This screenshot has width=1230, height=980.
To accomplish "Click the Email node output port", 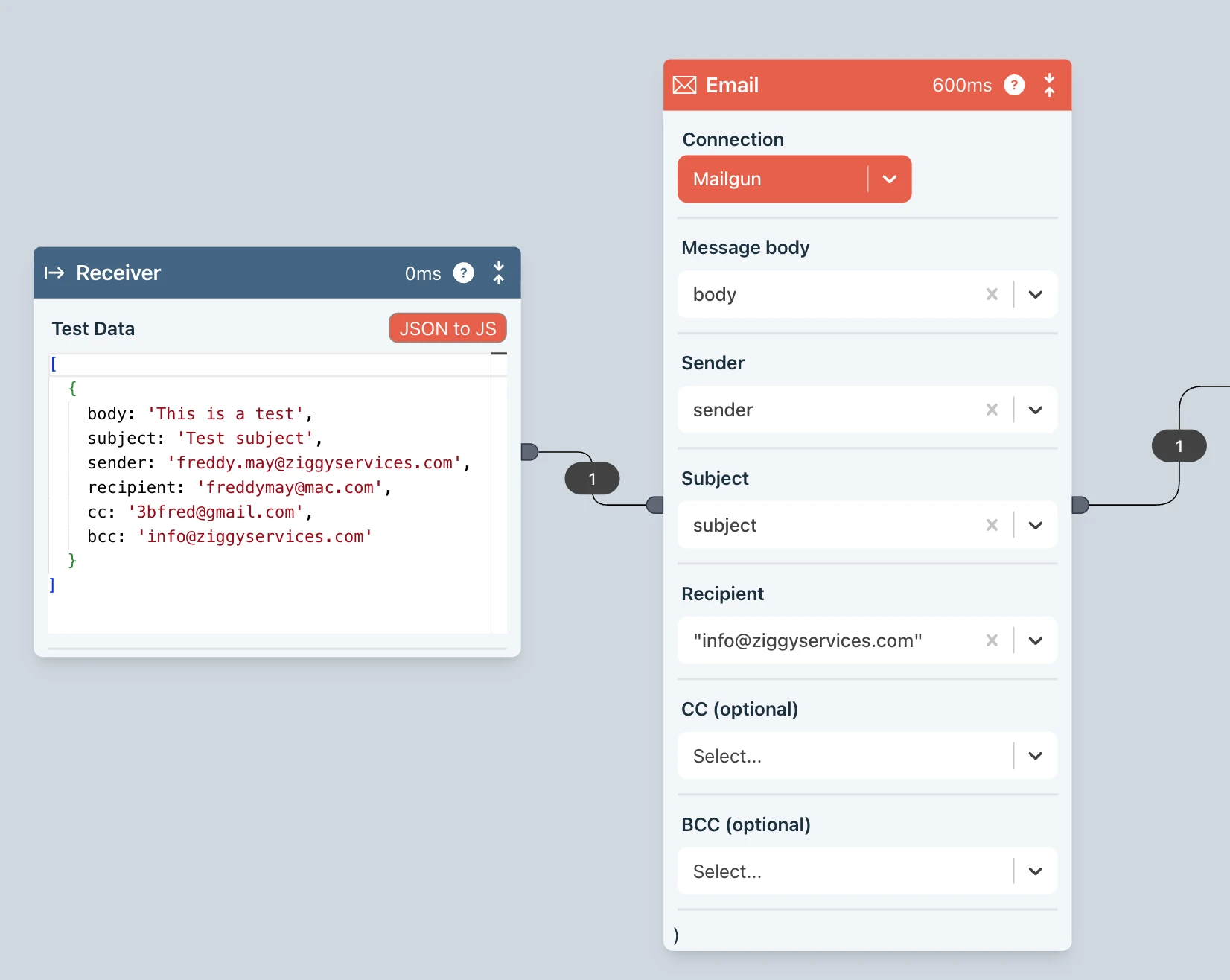I will [x=1080, y=505].
